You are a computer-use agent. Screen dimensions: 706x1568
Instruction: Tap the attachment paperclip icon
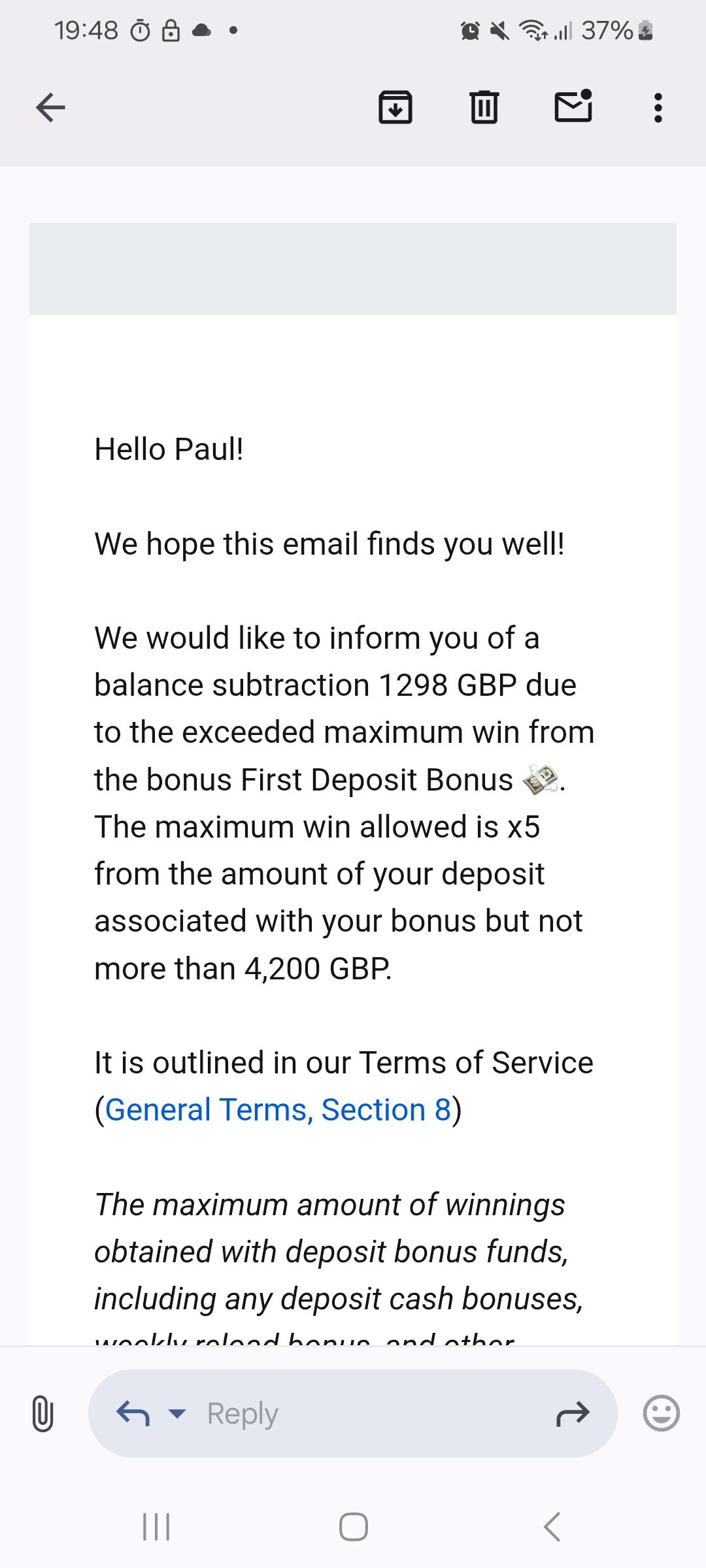42,1413
